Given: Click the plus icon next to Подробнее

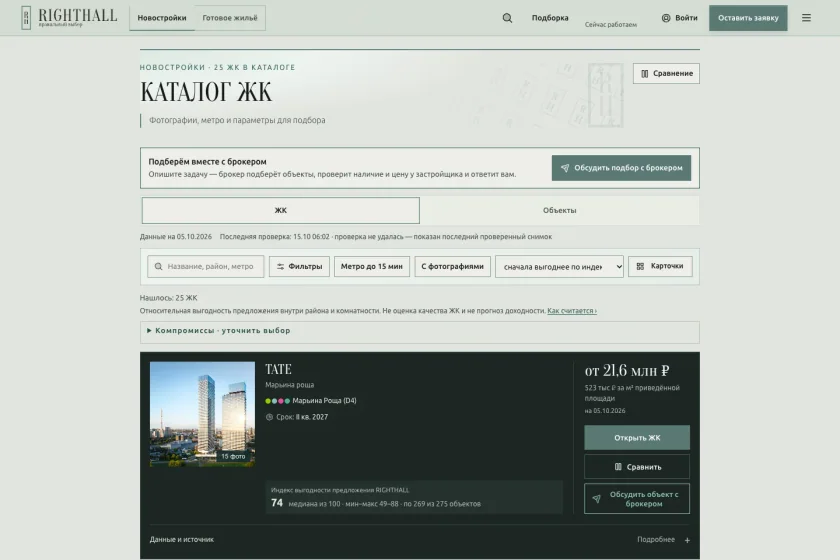Looking at the screenshot, I should 687,540.
